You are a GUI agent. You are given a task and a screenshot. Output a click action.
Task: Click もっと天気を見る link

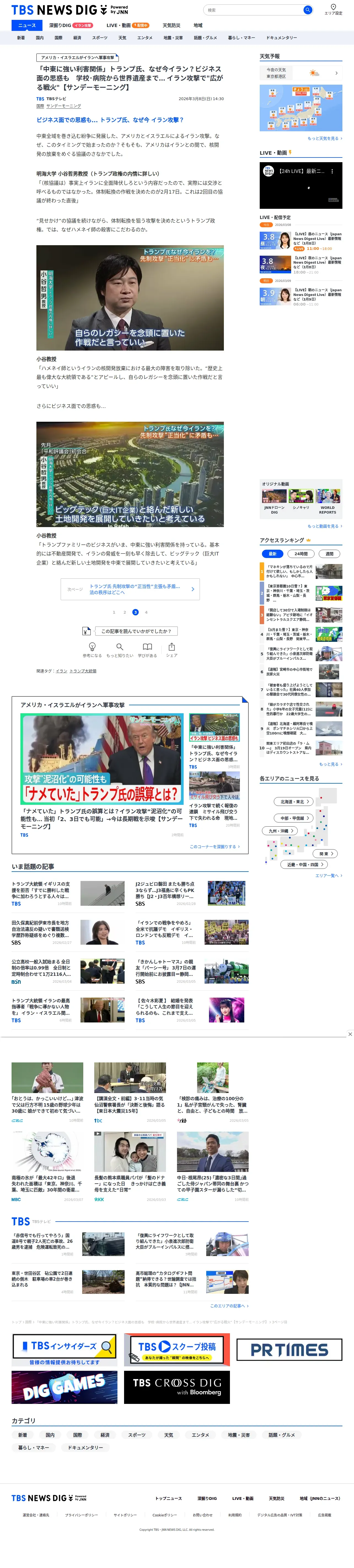[325, 139]
